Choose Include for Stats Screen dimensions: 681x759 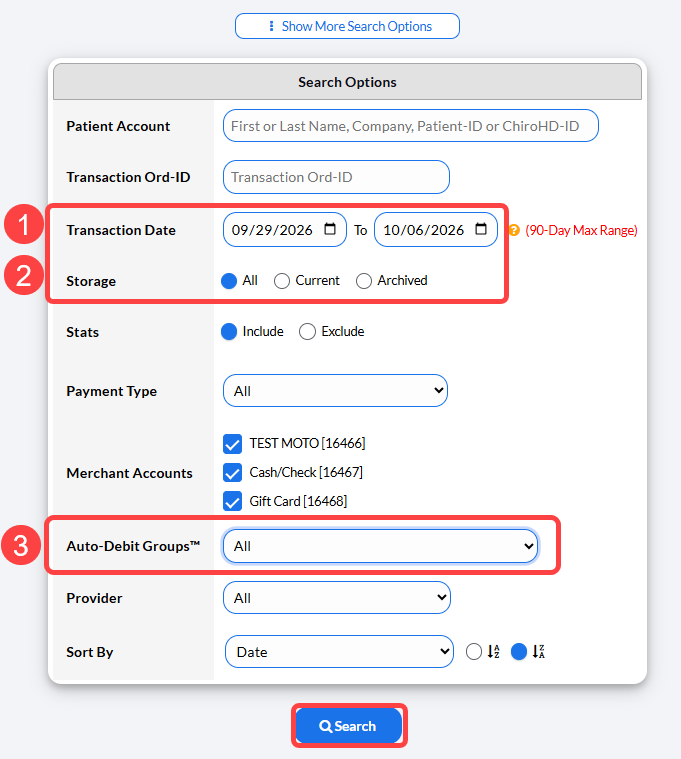coord(229,332)
